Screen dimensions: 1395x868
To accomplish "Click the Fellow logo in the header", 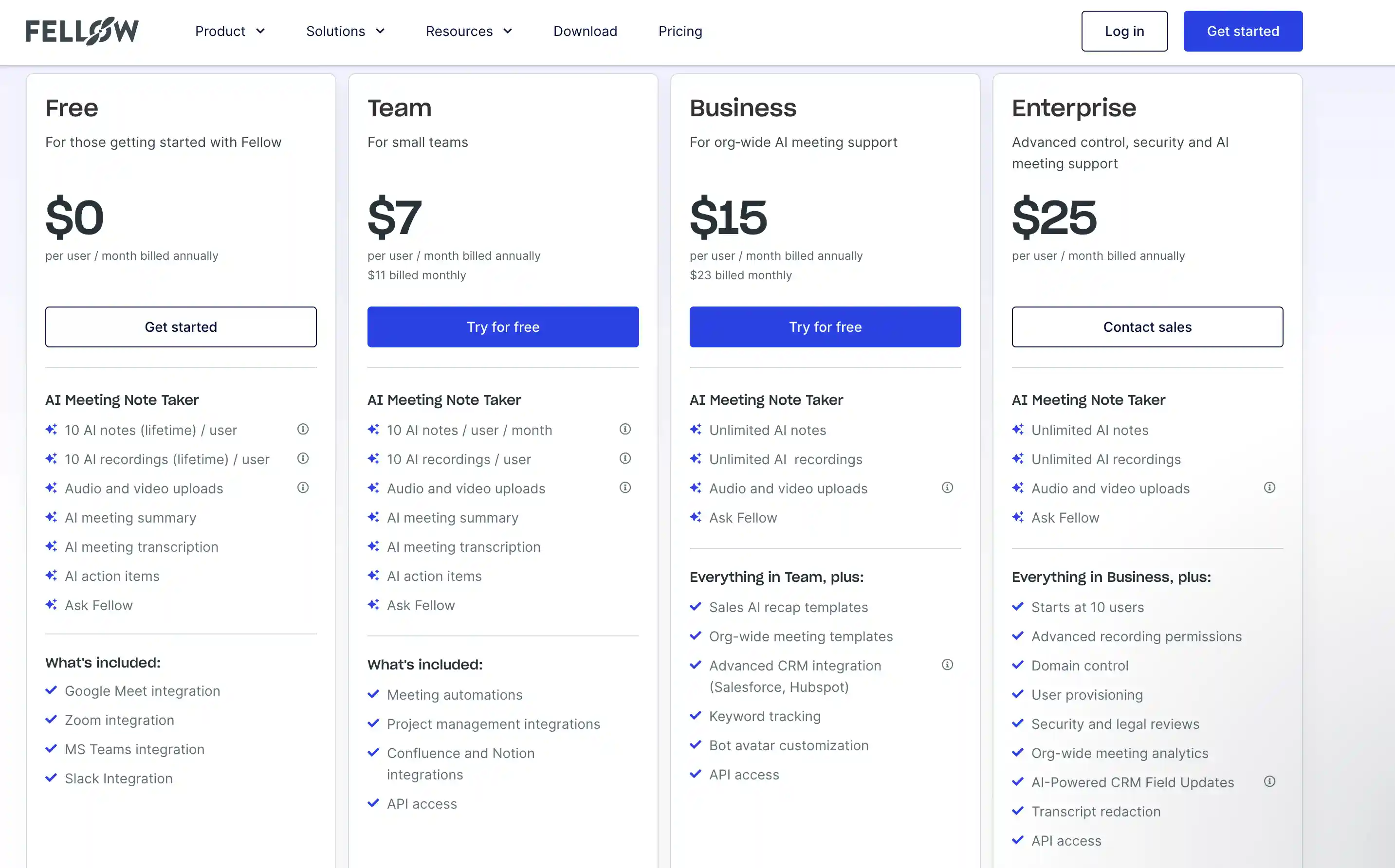I will [82, 31].
